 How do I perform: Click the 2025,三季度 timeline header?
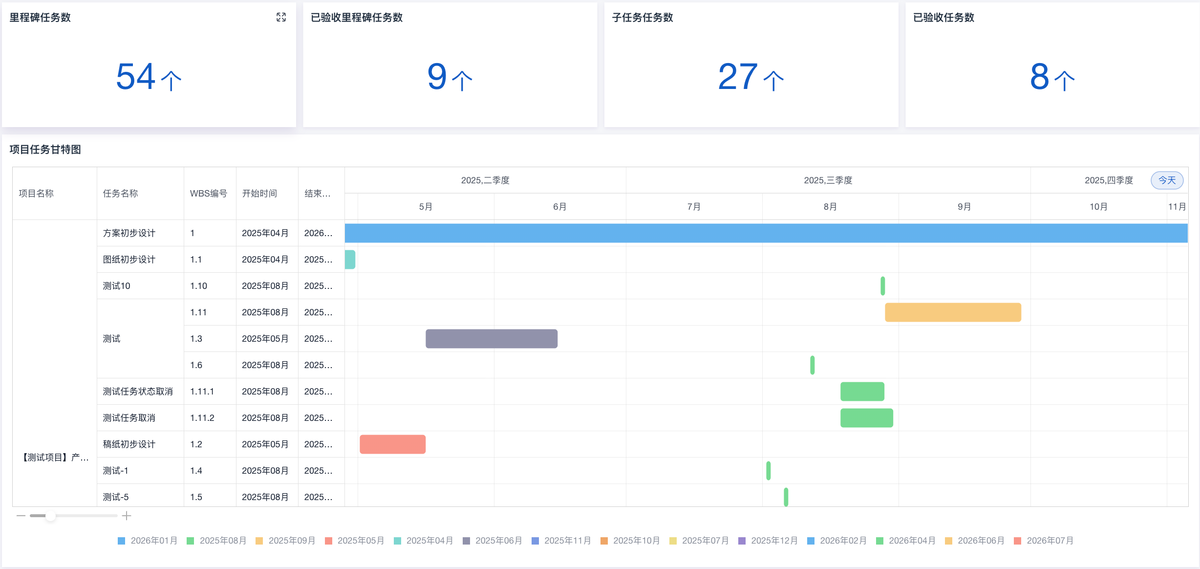[x=828, y=180]
